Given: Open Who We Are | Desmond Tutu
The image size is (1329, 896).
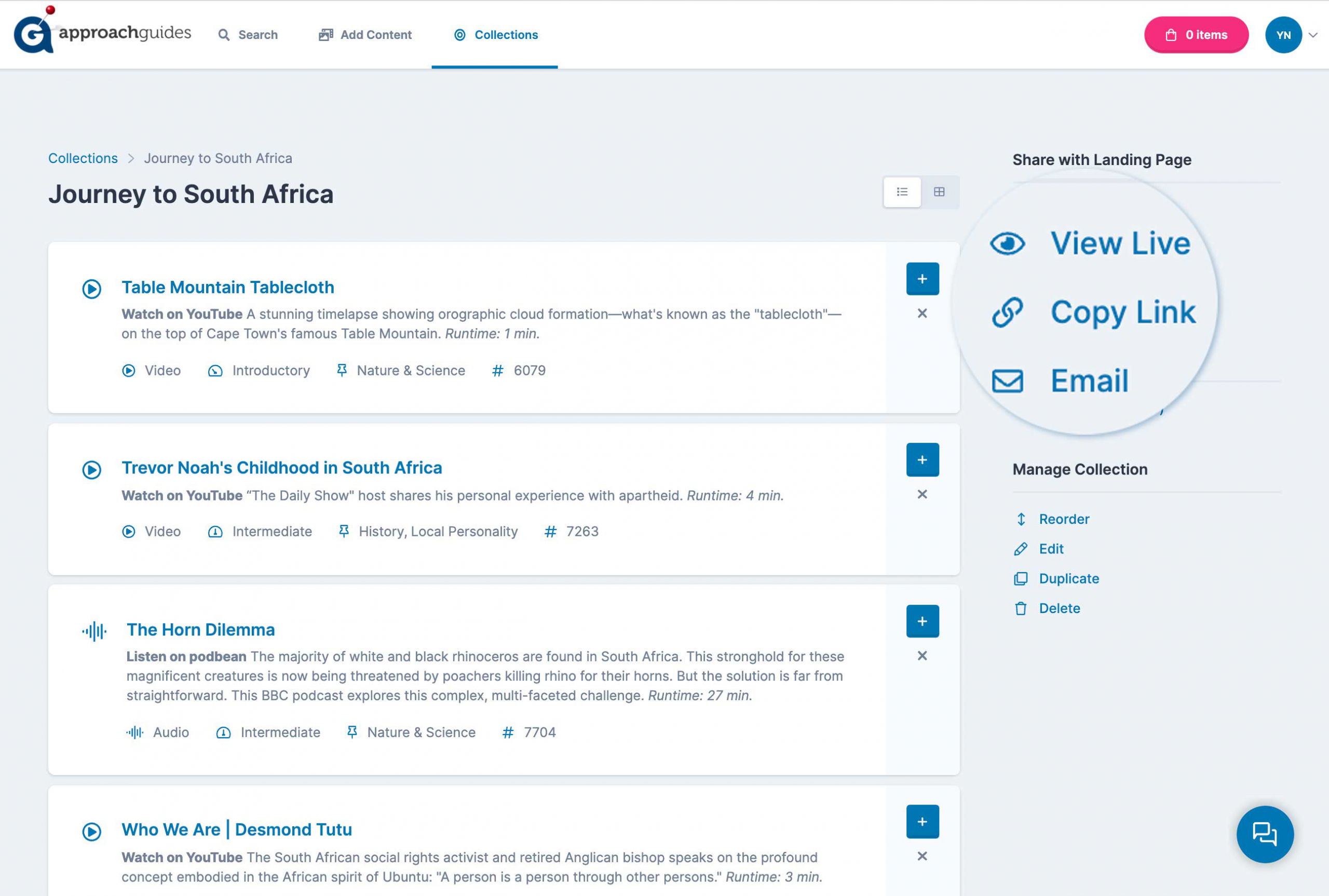Looking at the screenshot, I should (237, 830).
